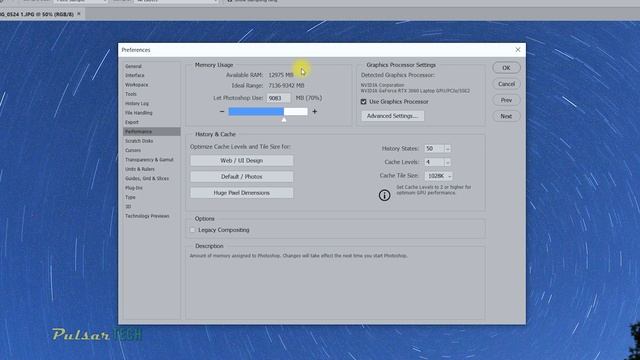Apply Huge Pixel Dimensions cache preset

click(x=242, y=193)
